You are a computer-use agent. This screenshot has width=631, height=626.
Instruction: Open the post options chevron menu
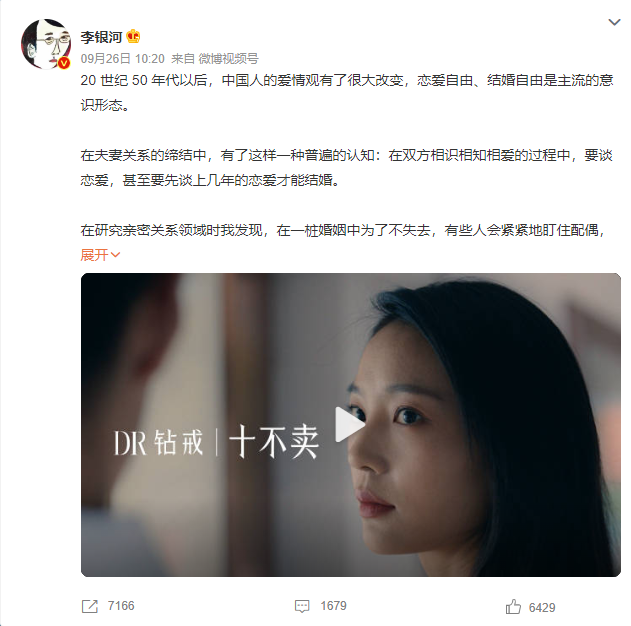click(x=614, y=22)
